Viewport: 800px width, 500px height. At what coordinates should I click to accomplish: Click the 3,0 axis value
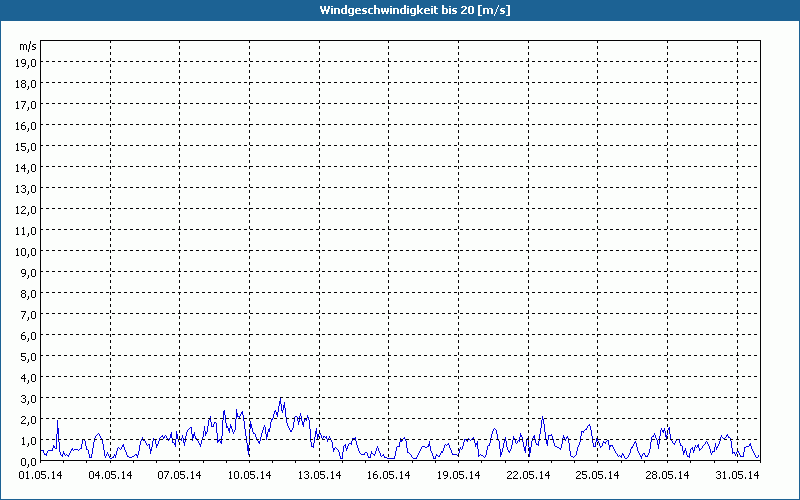28,398
